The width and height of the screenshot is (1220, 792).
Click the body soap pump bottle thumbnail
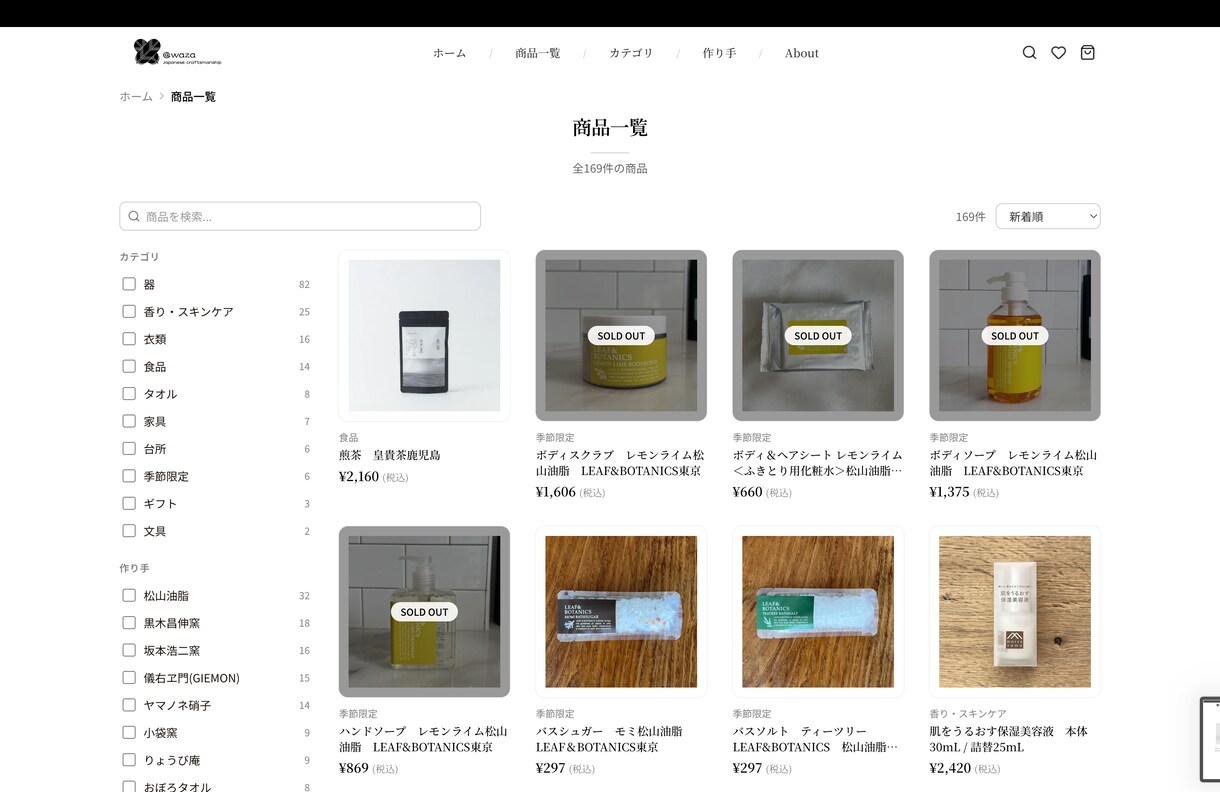tap(1015, 335)
